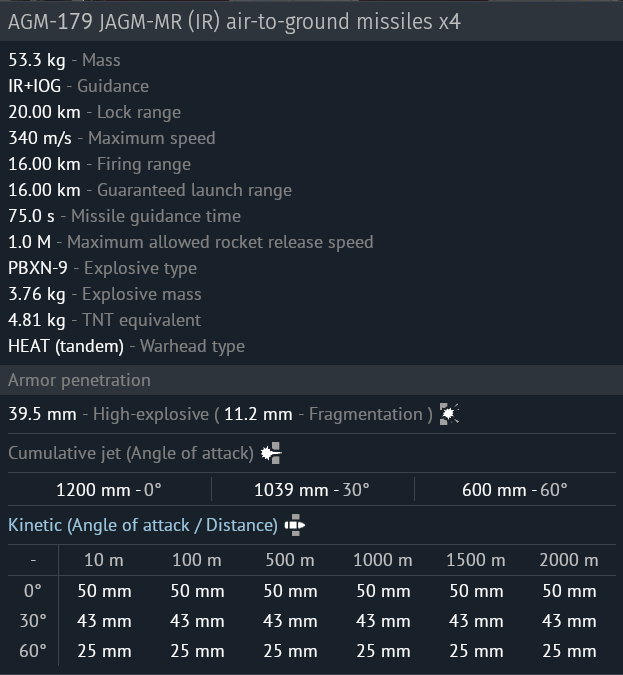Select the '53.3 kg' mass value

(37, 60)
